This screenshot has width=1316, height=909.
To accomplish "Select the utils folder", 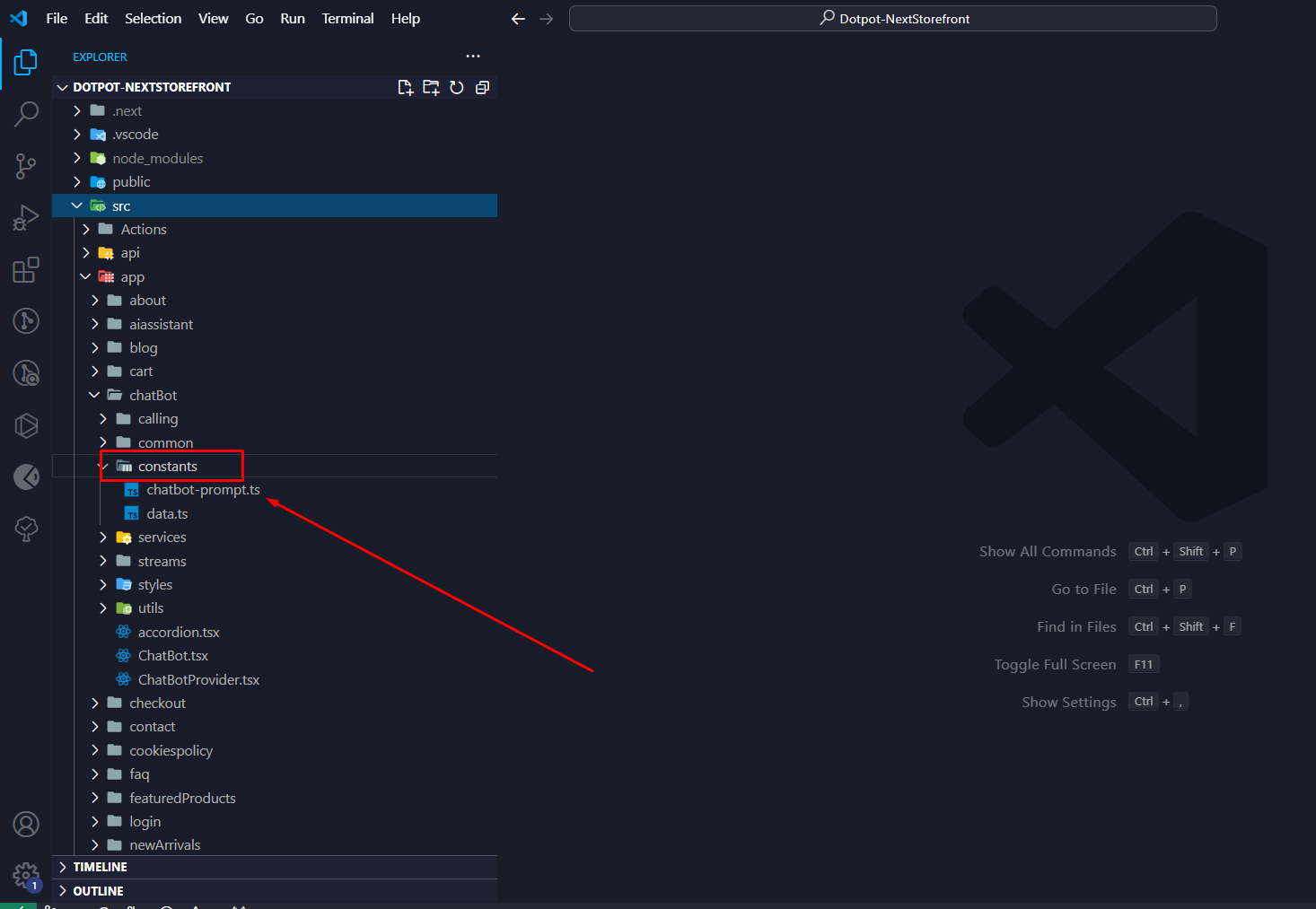I will (x=275, y=608).
